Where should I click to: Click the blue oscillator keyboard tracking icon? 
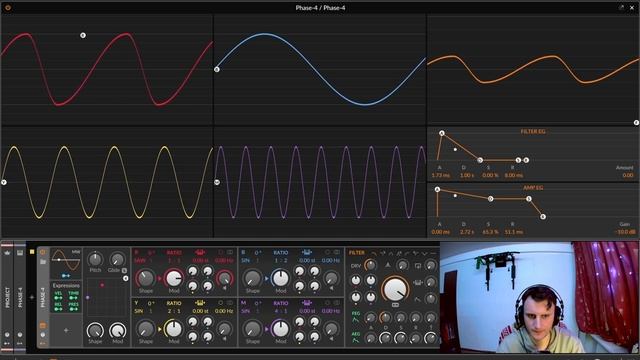coord(307,252)
